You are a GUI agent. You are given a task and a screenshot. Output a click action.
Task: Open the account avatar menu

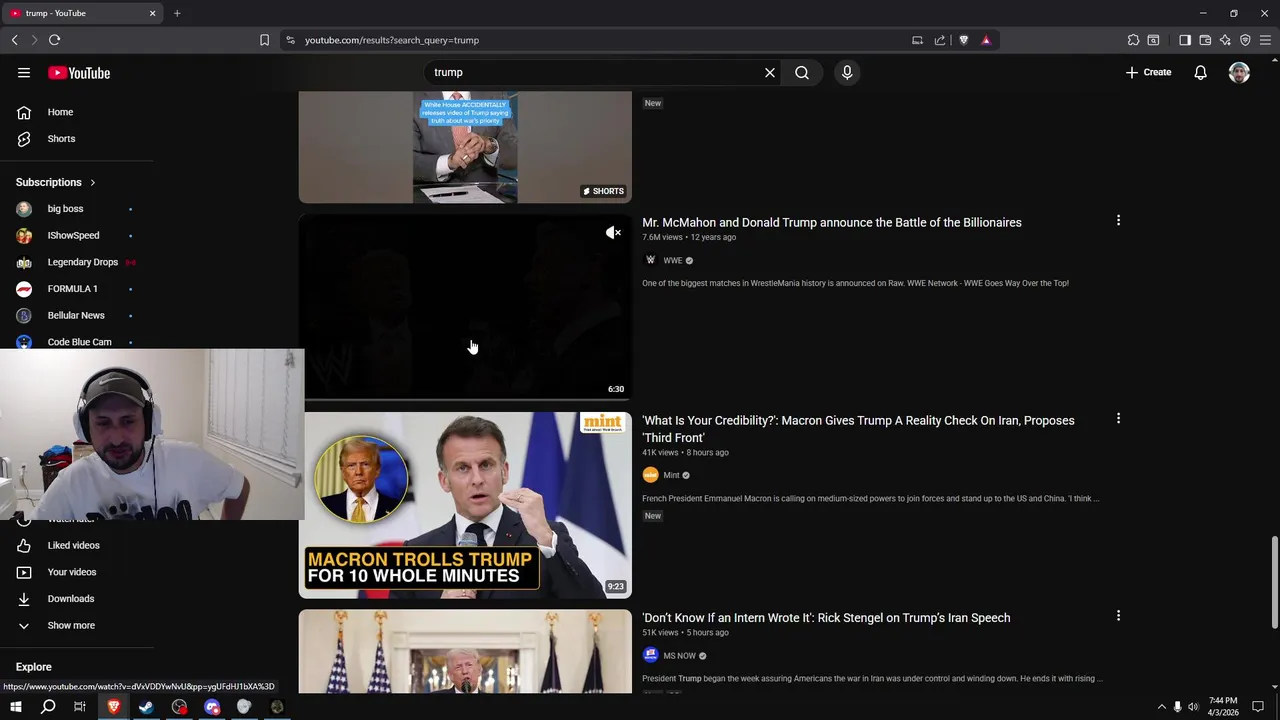click(1239, 72)
